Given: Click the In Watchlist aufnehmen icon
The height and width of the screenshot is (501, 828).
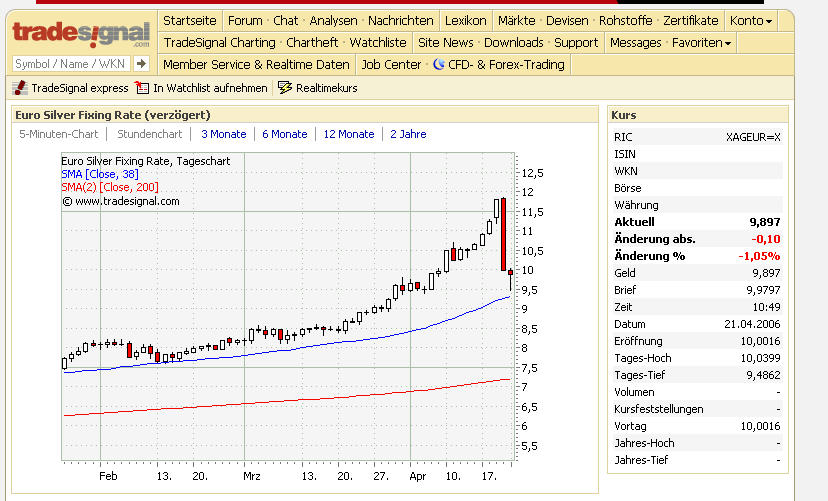Looking at the screenshot, I should tap(142, 88).
